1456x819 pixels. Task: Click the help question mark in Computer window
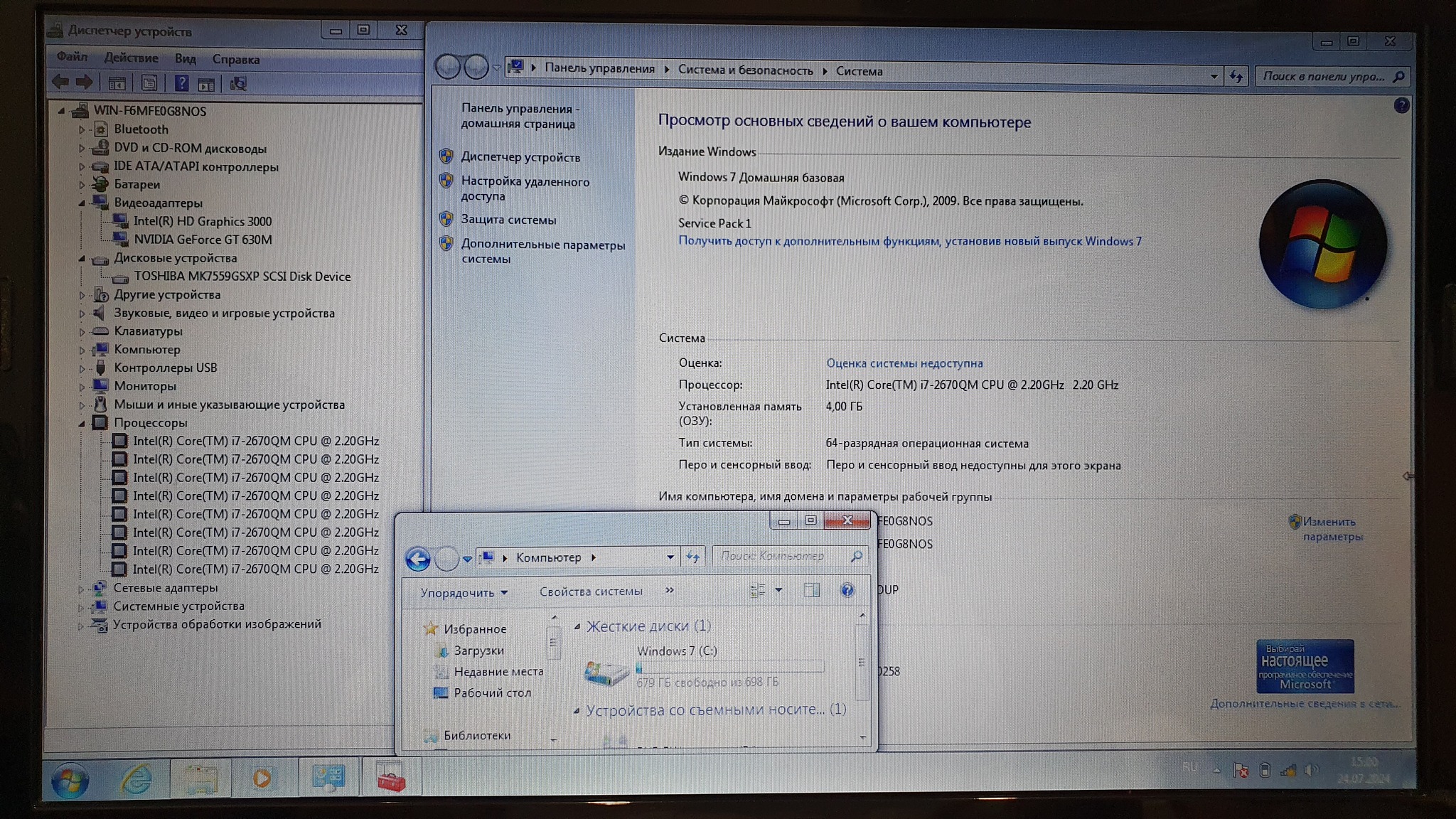coord(847,590)
